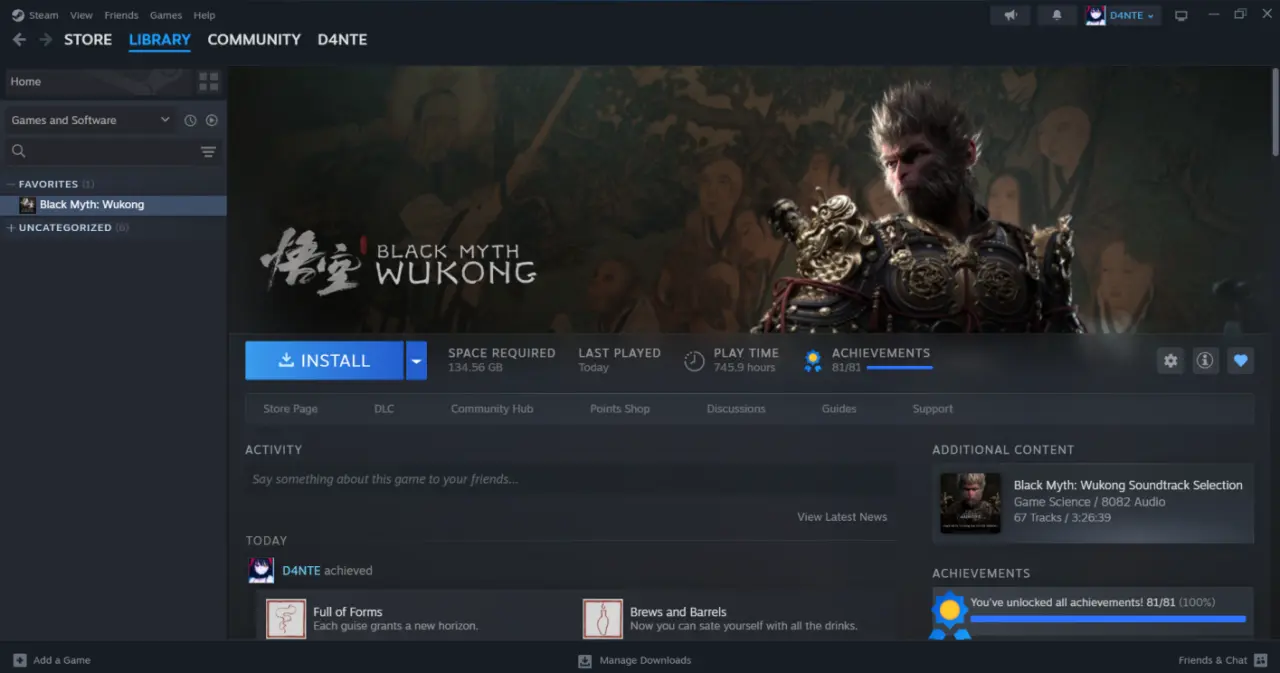Screen dimensions: 1280x673
Task: Open the DLC link
Action: coord(384,409)
